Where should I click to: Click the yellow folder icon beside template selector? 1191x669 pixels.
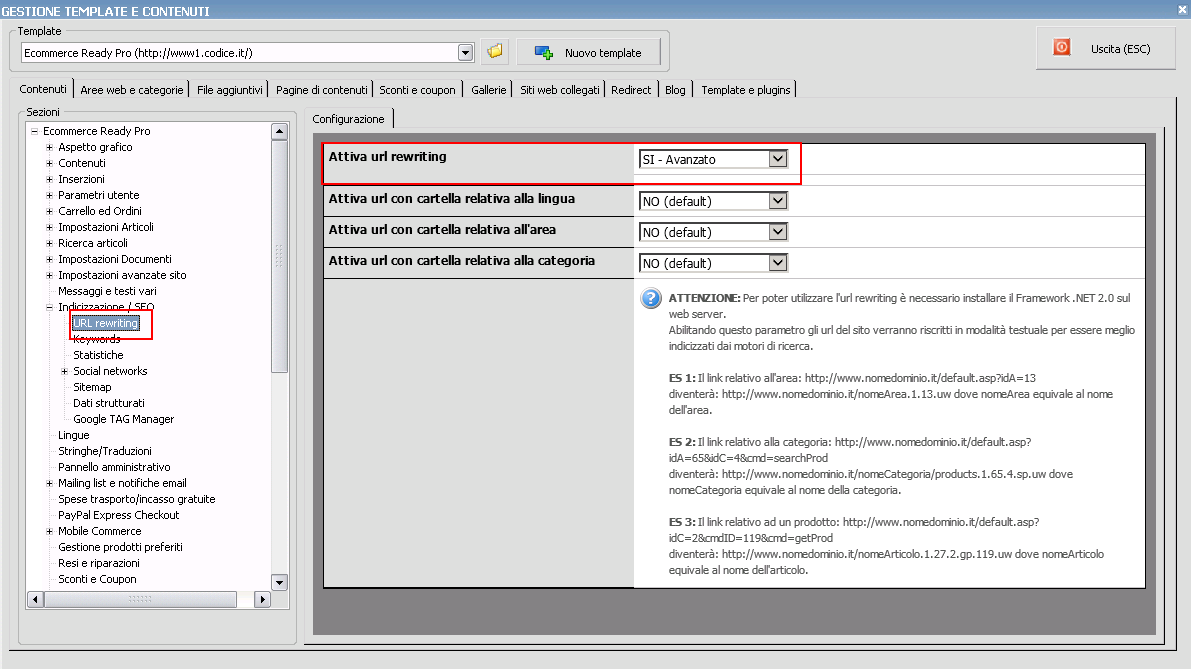[x=494, y=52]
